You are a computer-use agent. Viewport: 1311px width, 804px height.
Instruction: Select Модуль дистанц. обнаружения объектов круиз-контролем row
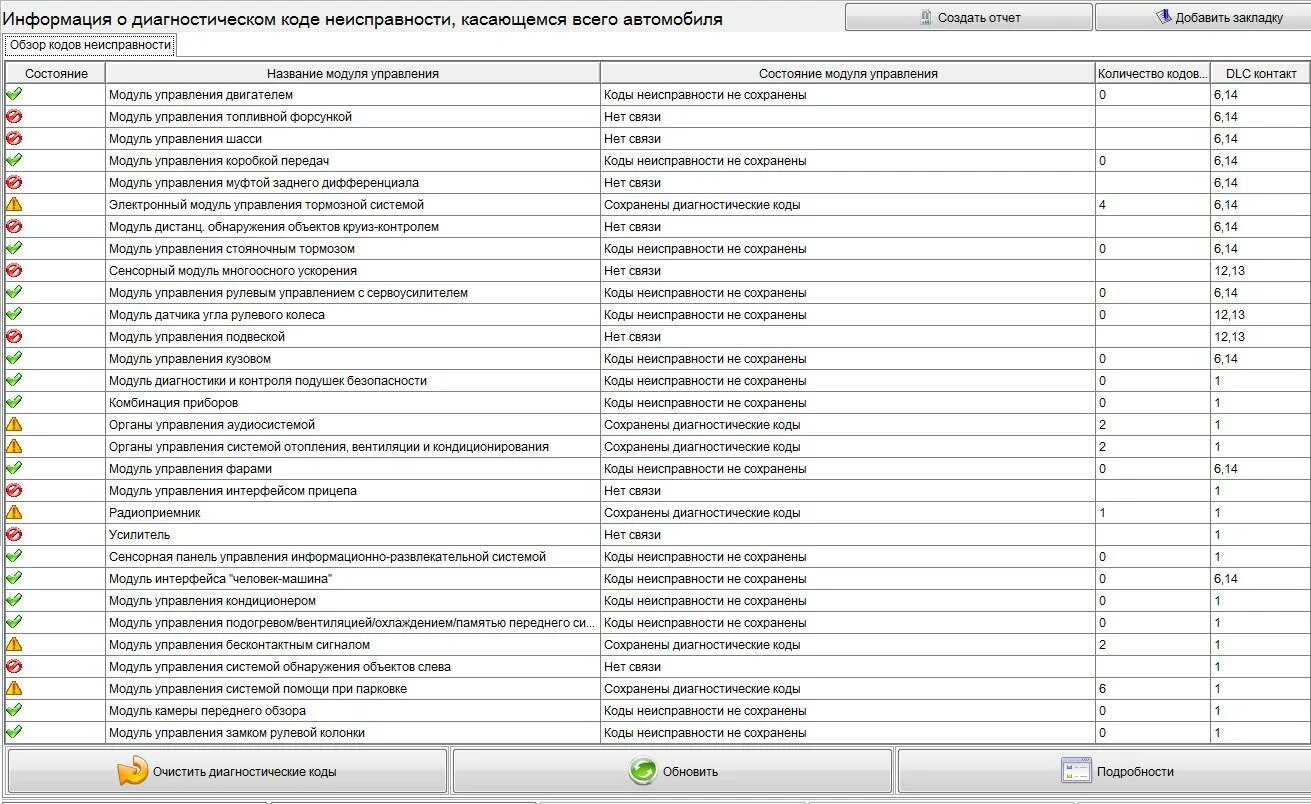[x=657, y=226]
